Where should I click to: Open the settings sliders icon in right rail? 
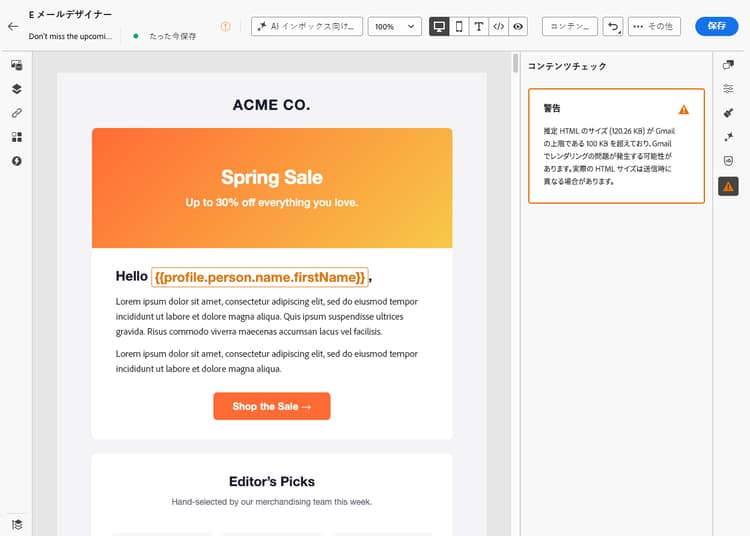tap(728, 89)
